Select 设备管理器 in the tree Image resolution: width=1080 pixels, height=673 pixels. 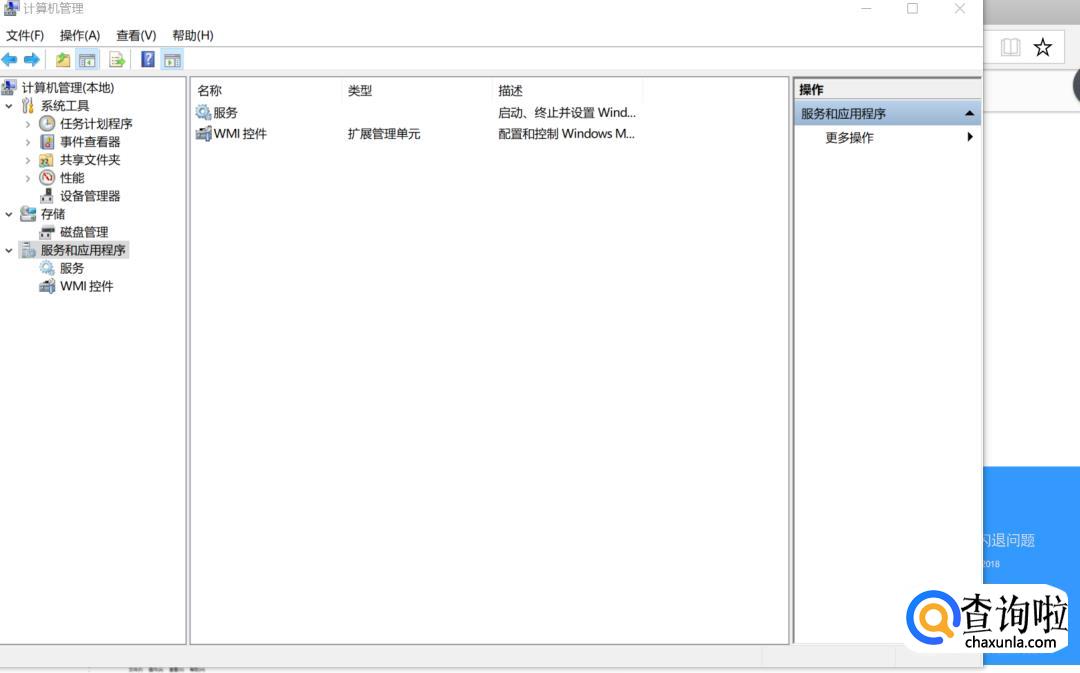click(90, 196)
